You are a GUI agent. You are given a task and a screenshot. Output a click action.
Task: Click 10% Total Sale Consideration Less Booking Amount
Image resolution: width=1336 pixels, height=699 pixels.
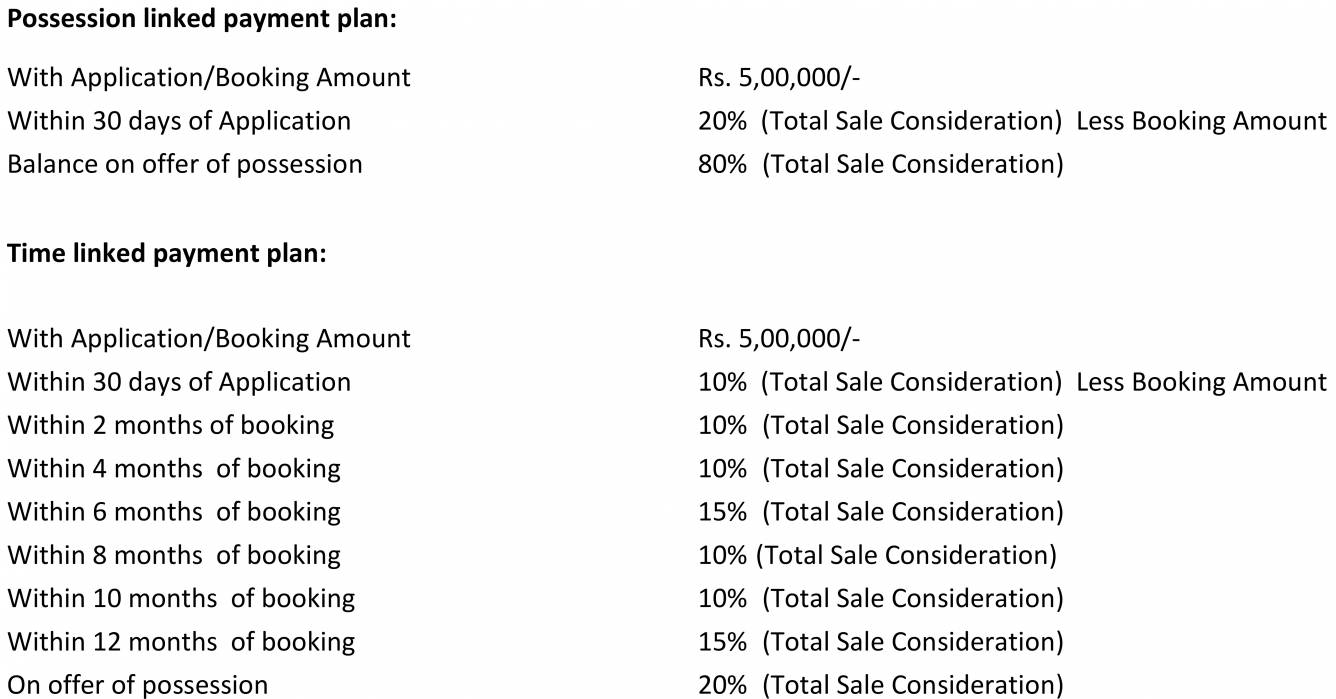(x=1012, y=382)
